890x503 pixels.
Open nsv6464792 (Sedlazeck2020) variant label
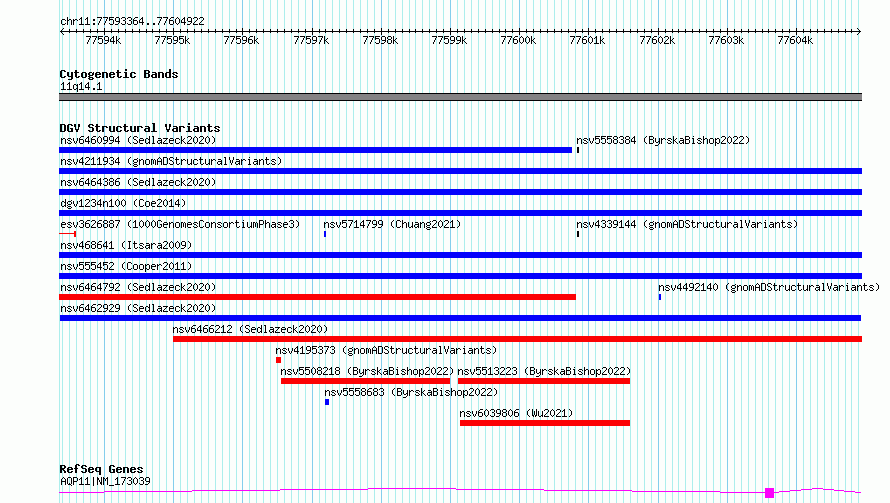click(138, 287)
